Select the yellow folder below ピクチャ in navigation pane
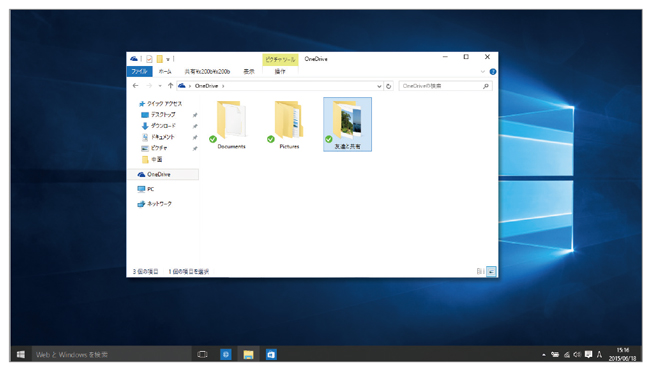Screen dimensions: 650x368 pyautogui.click(x=152, y=159)
